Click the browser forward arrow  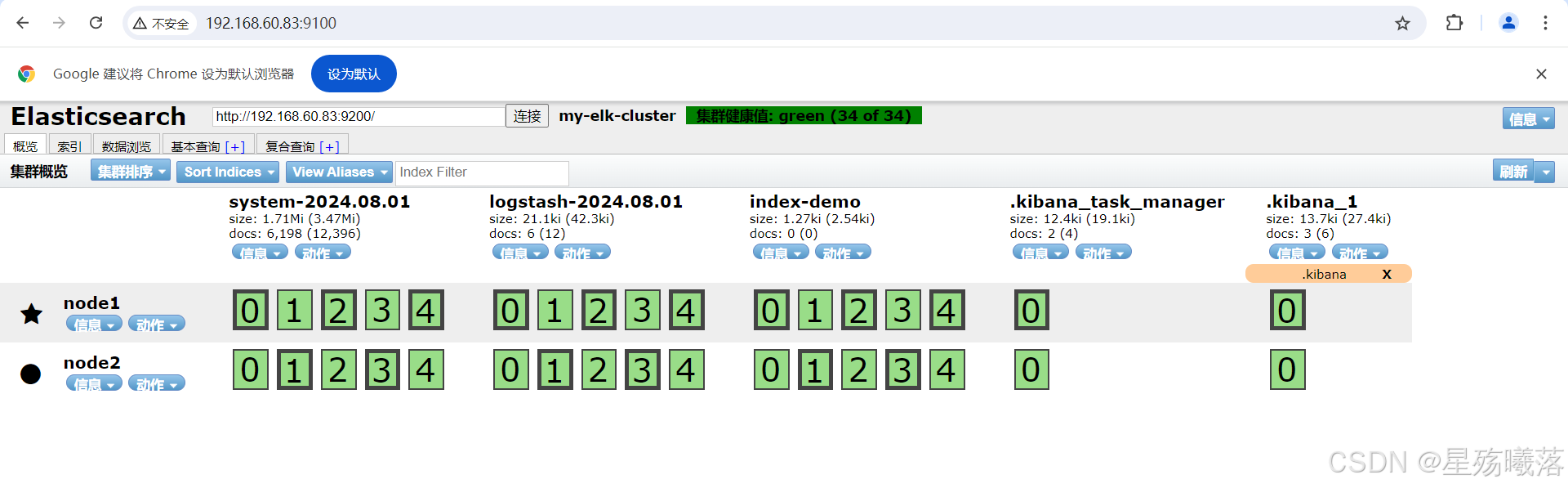coord(59,23)
